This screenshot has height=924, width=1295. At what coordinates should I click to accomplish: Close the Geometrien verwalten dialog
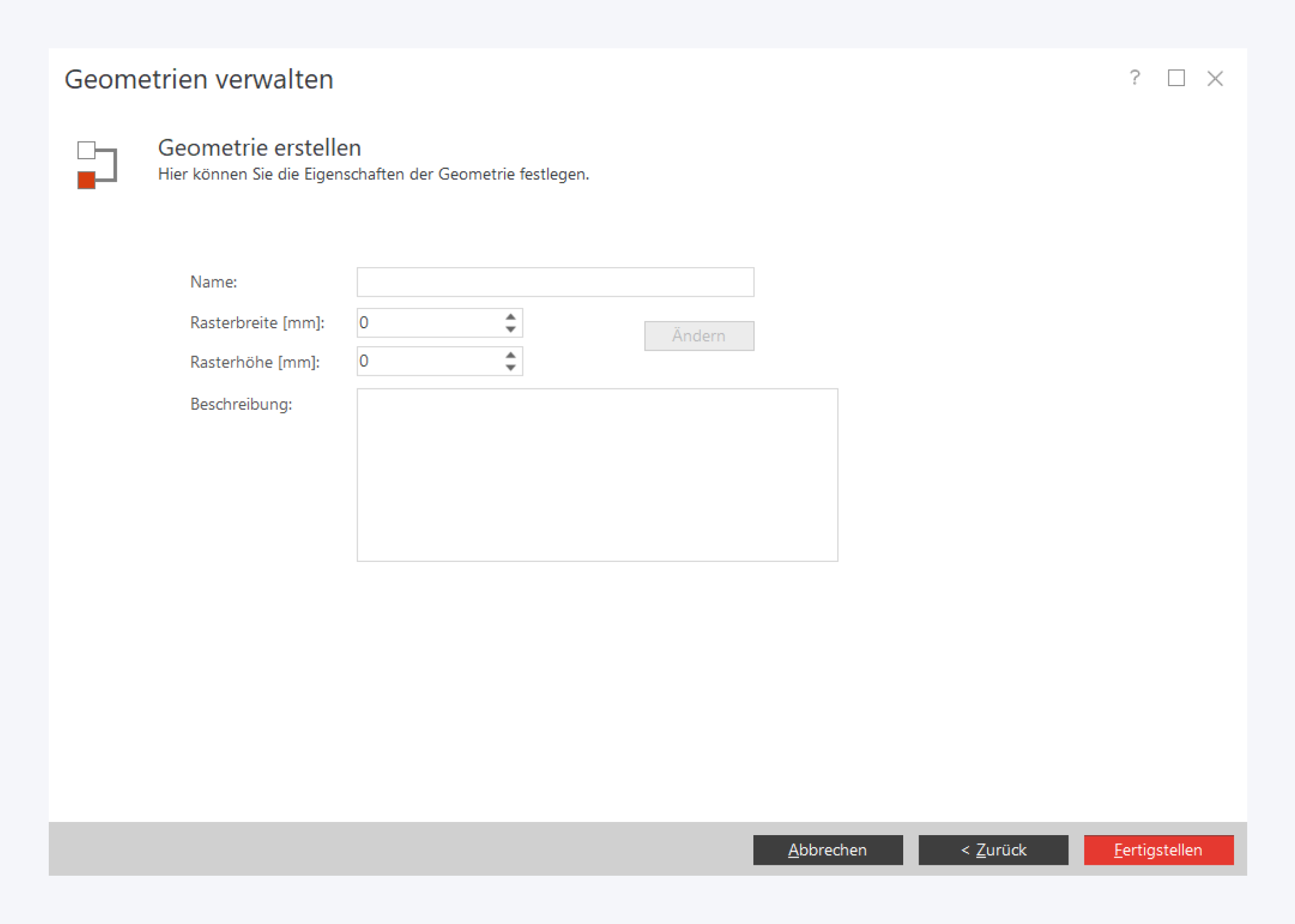[1215, 78]
